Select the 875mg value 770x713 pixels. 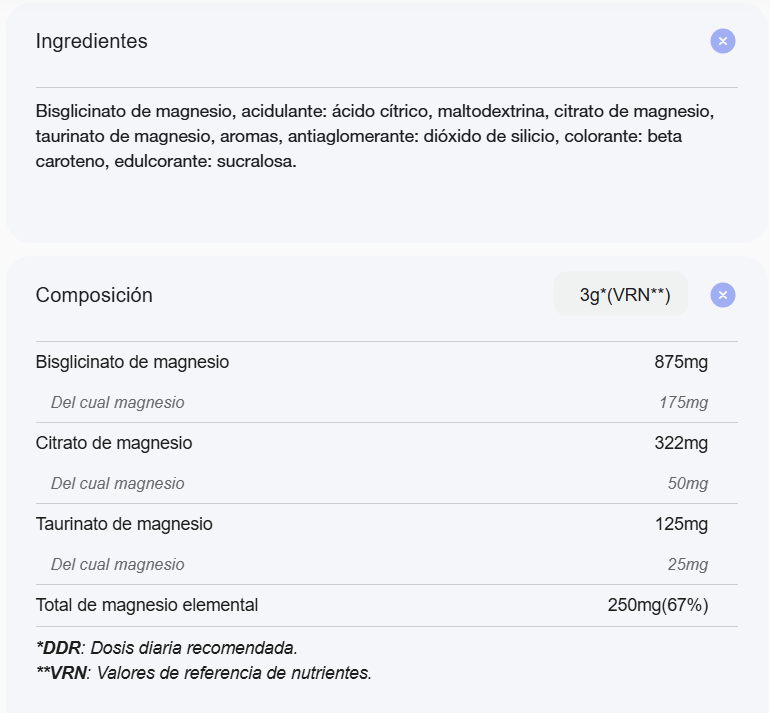681,362
